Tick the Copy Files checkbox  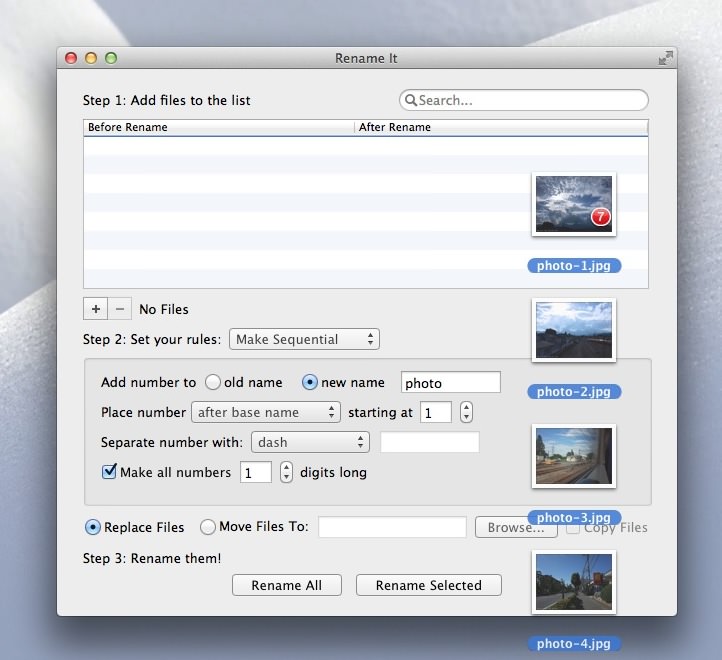(x=572, y=528)
